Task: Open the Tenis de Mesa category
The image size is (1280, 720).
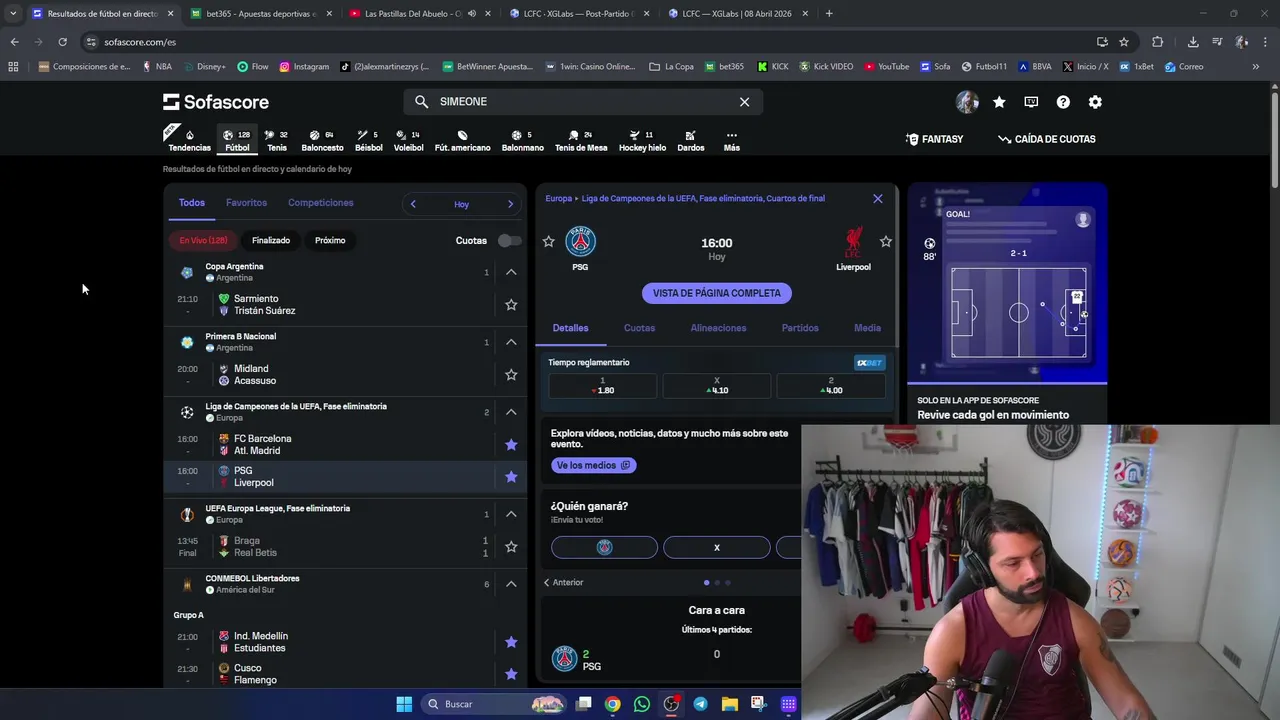Action: coord(581,140)
